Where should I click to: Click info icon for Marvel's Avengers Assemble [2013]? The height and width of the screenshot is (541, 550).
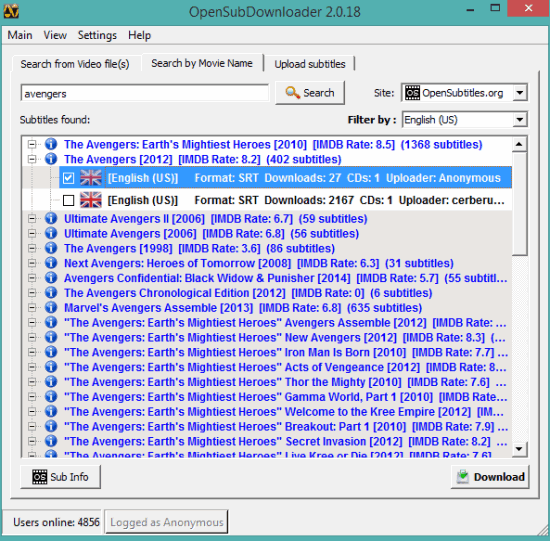point(51,307)
